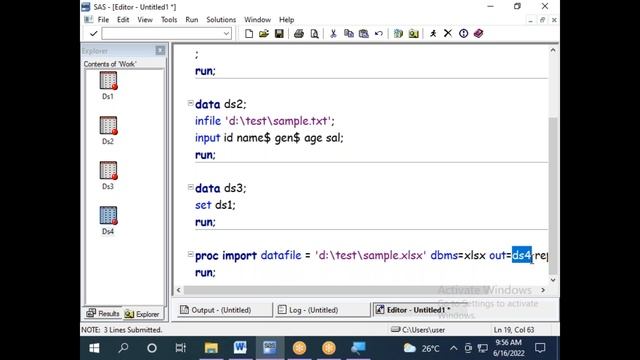Create a new program with New icon

(x=249, y=33)
